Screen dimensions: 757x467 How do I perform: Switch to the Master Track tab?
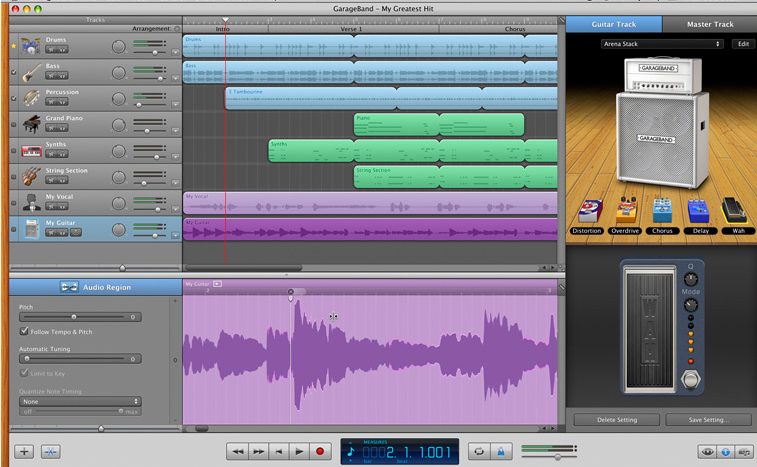(710, 24)
